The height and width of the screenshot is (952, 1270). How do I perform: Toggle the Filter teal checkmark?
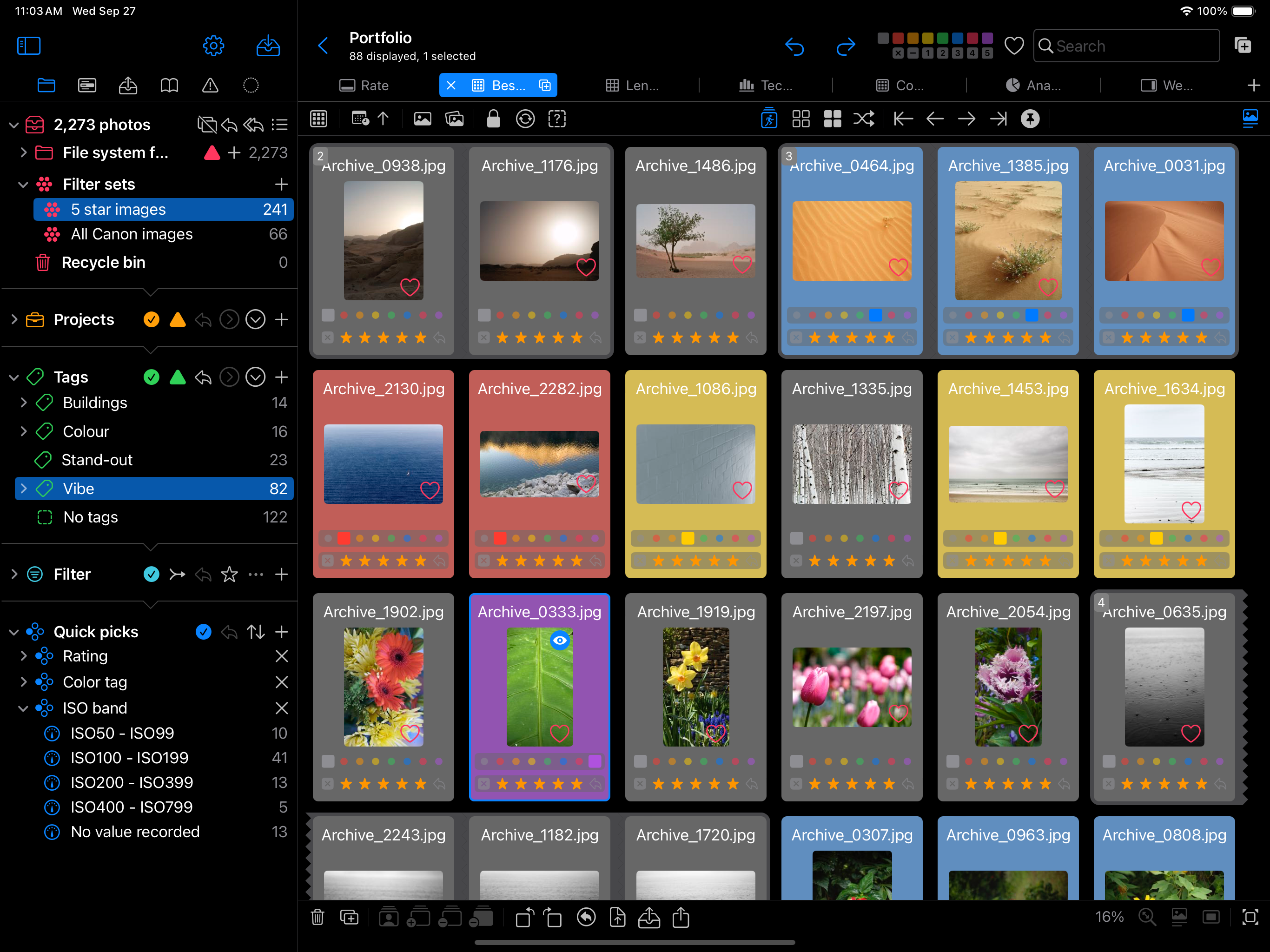[151, 574]
